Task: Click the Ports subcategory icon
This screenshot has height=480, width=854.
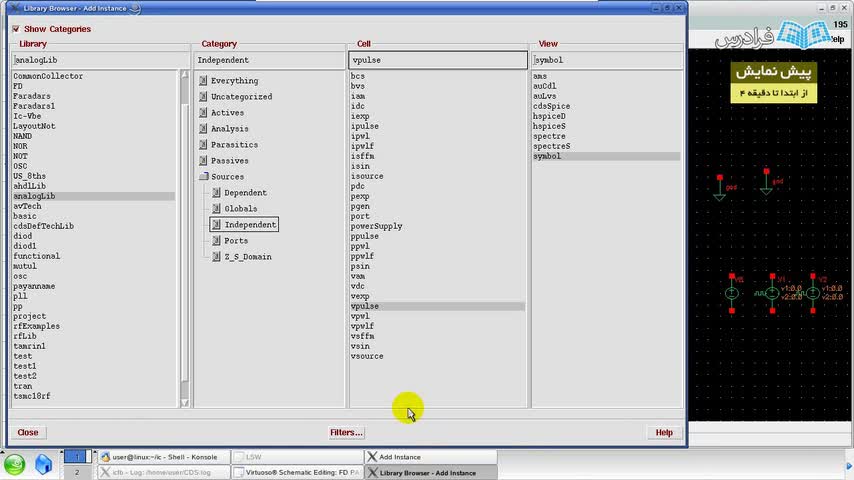Action: [x=216, y=240]
